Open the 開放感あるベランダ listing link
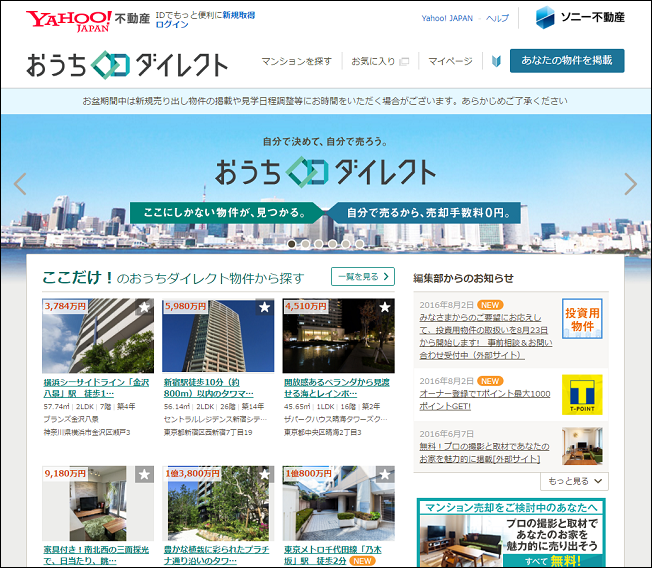Screen dimensions: 652x568 tap(337, 388)
